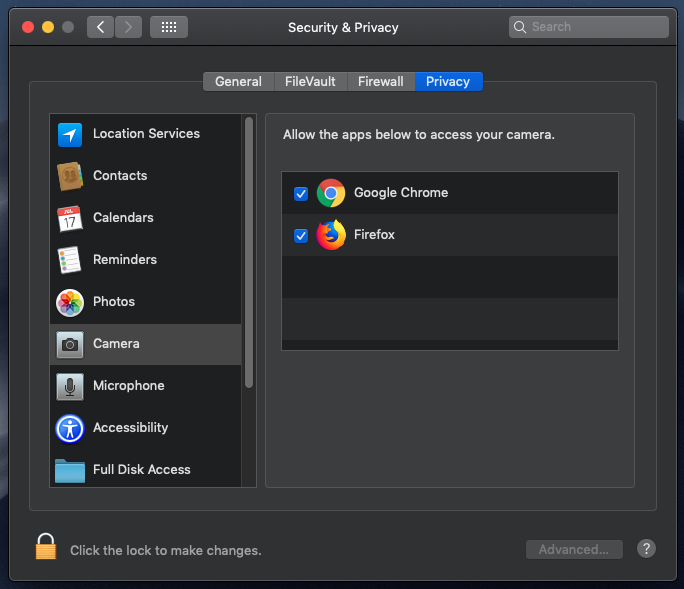The height and width of the screenshot is (589, 684).
Task: Select Photos label in list
Action: (114, 301)
